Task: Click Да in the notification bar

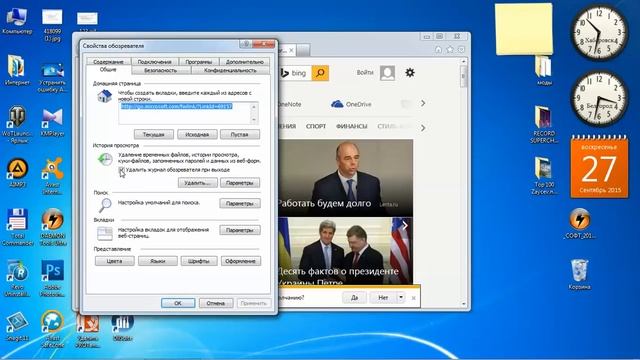Action: point(354,298)
